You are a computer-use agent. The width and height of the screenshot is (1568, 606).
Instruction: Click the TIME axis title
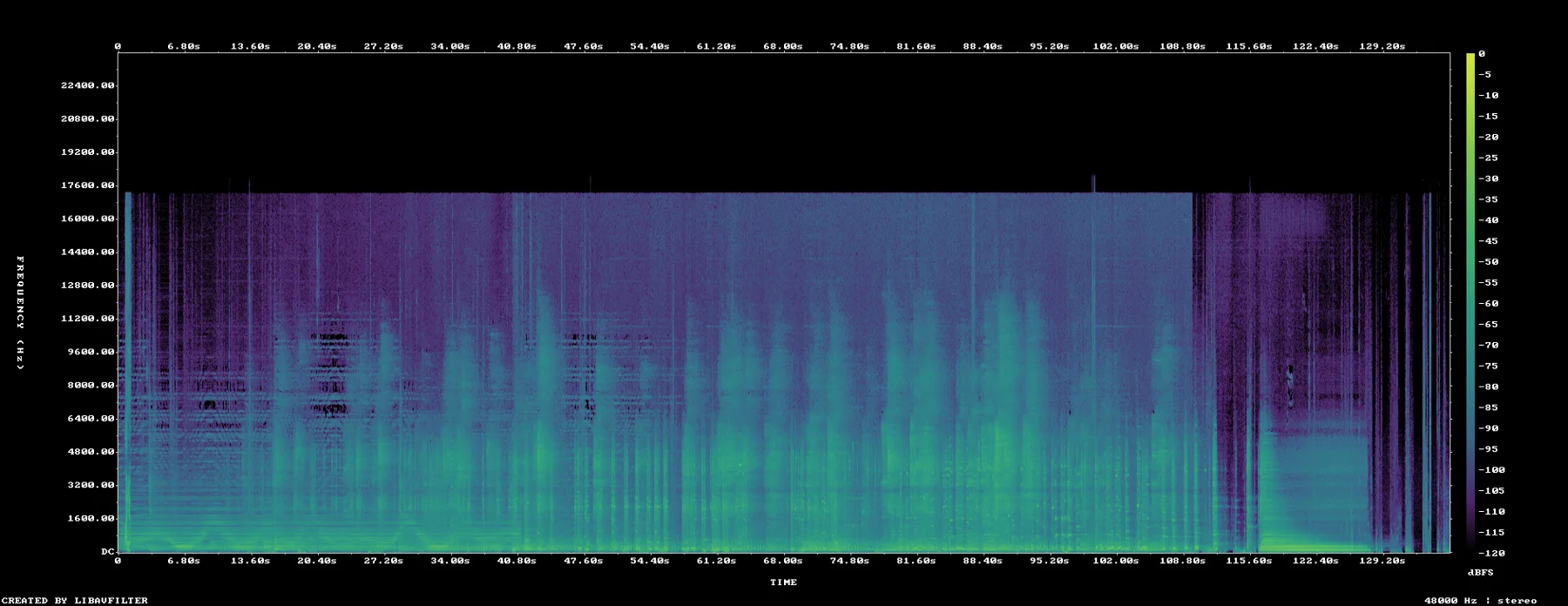[783, 582]
